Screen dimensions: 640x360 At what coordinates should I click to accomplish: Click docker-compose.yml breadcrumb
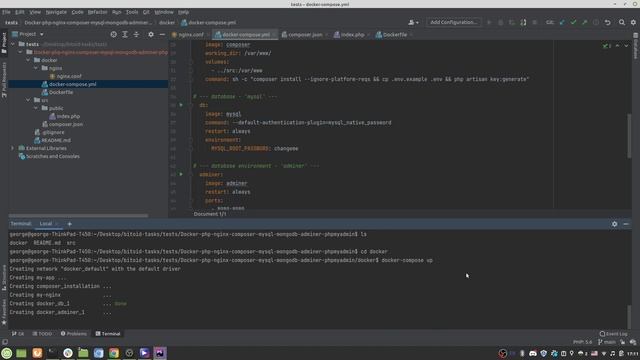pyautogui.click(x=209, y=22)
